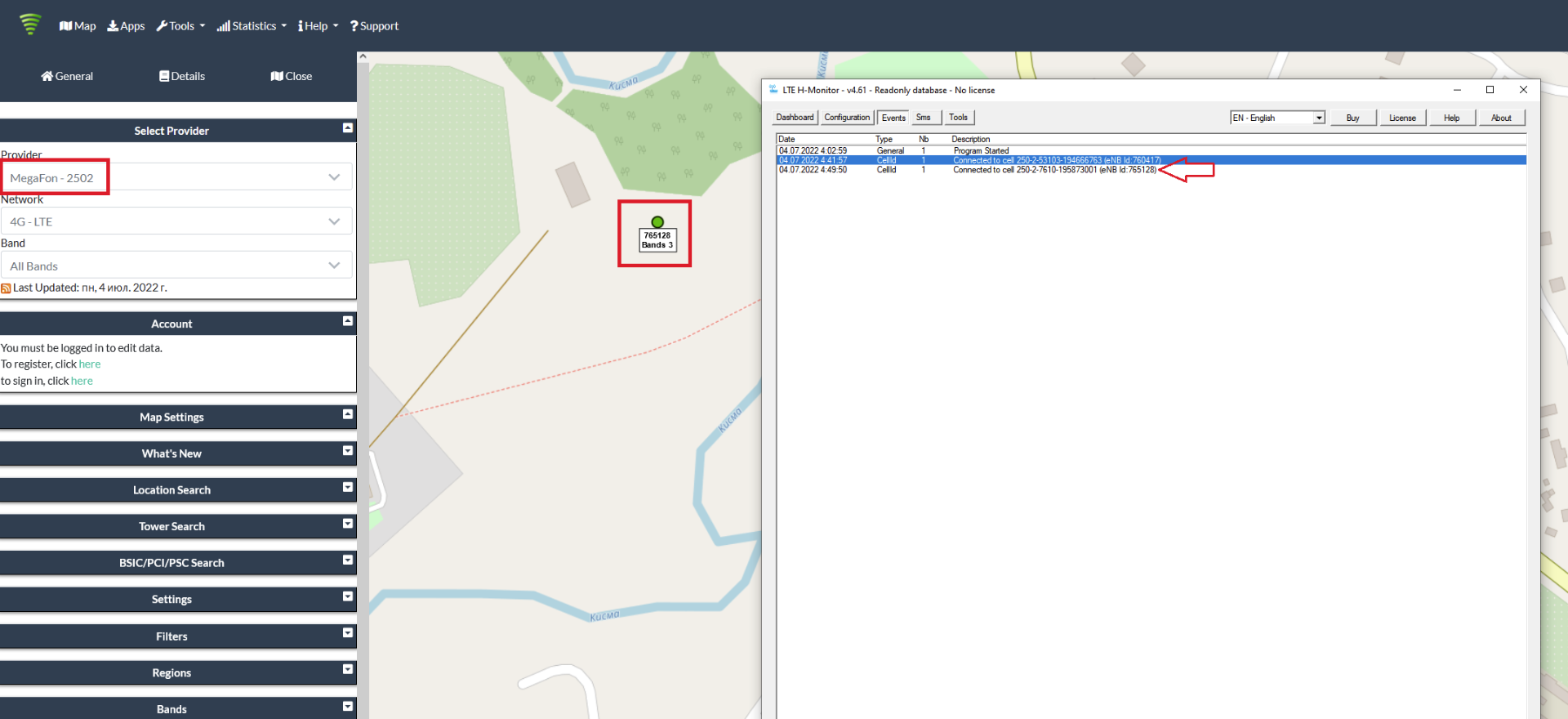1568x719 pixels.
Task: Click the green CellMapper wifi logo
Action: (30, 24)
